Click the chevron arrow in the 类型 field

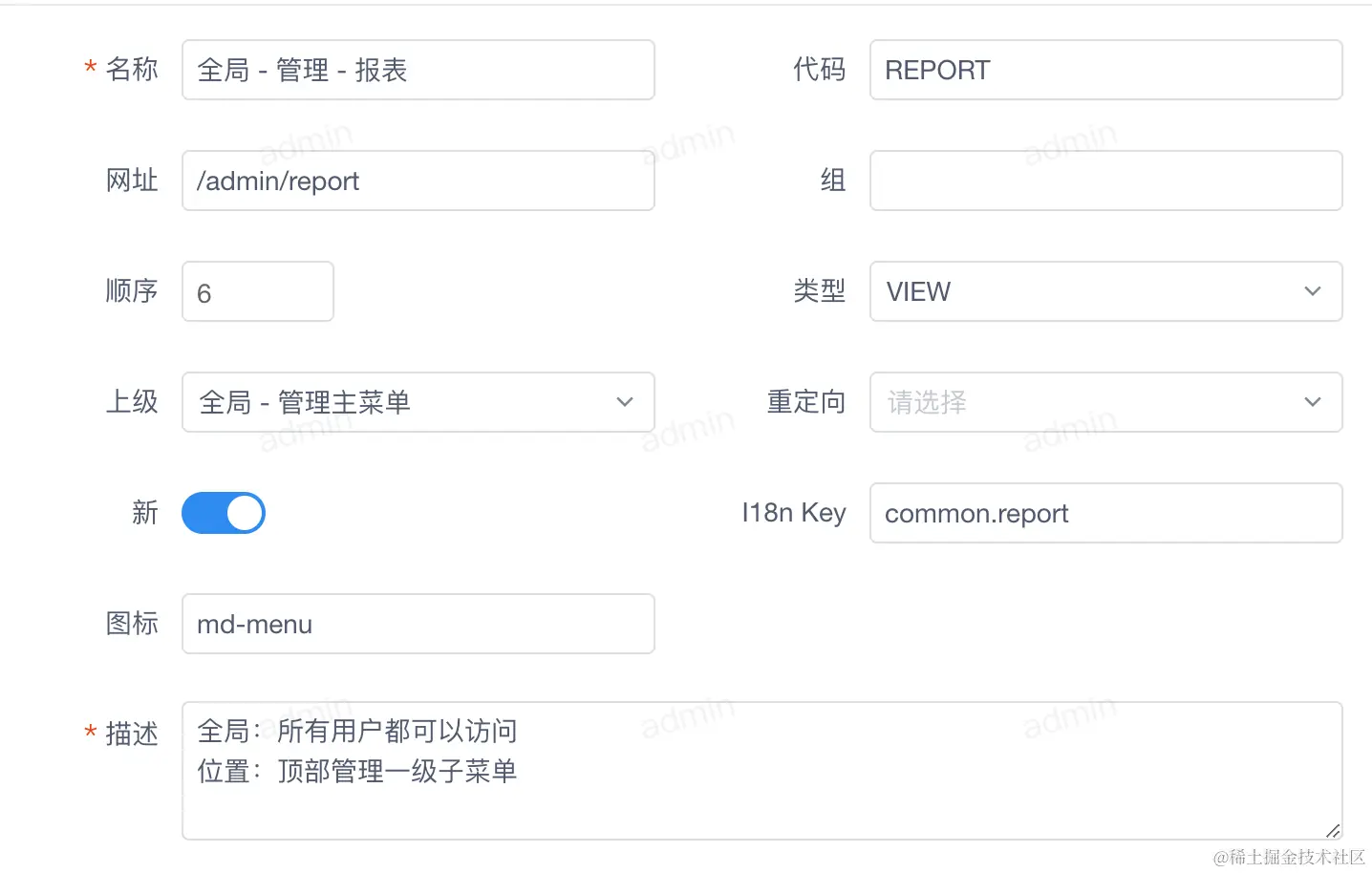coord(1313,291)
